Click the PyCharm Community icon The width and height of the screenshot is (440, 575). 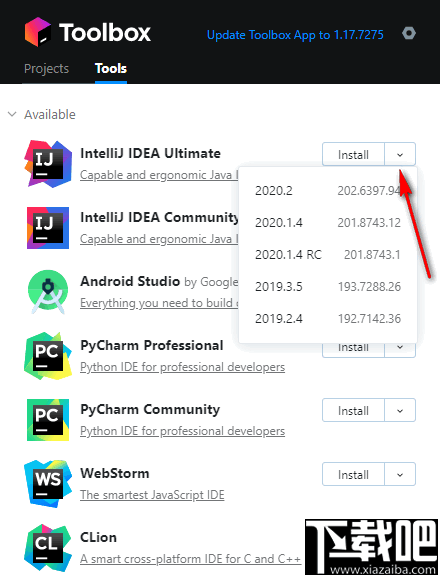(x=48, y=420)
